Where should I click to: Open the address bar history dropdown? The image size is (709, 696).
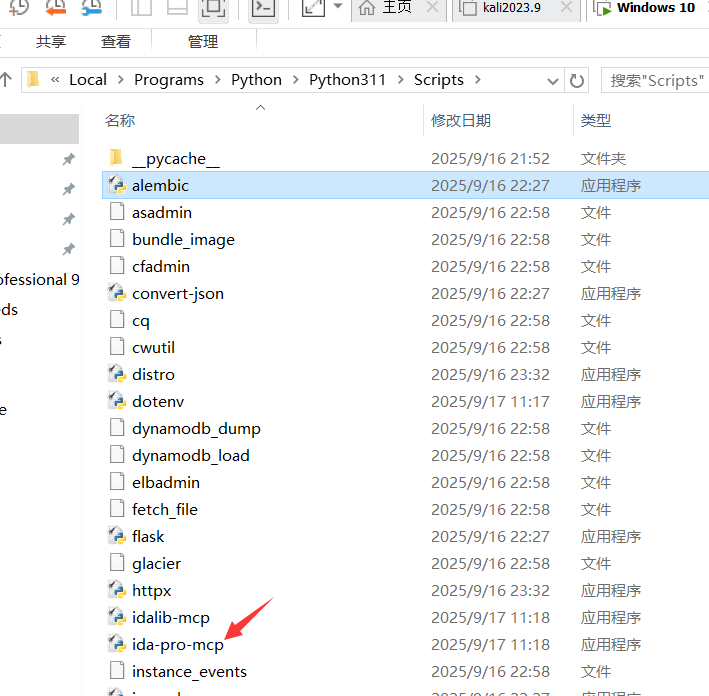pyautogui.click(x=553, y=80)
